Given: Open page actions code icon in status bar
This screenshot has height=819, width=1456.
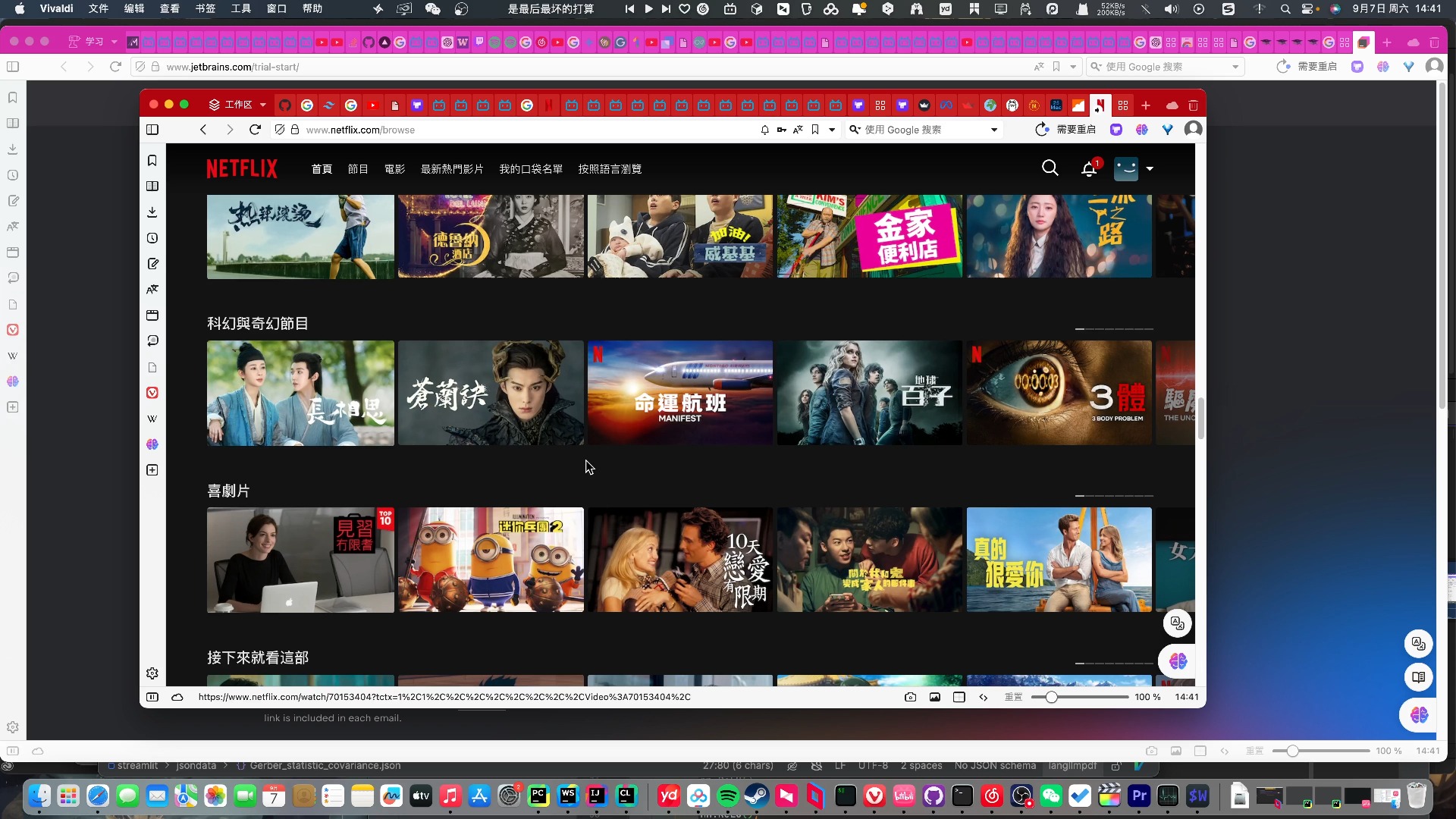Looking at the screenshot, I should coord(984,697).
